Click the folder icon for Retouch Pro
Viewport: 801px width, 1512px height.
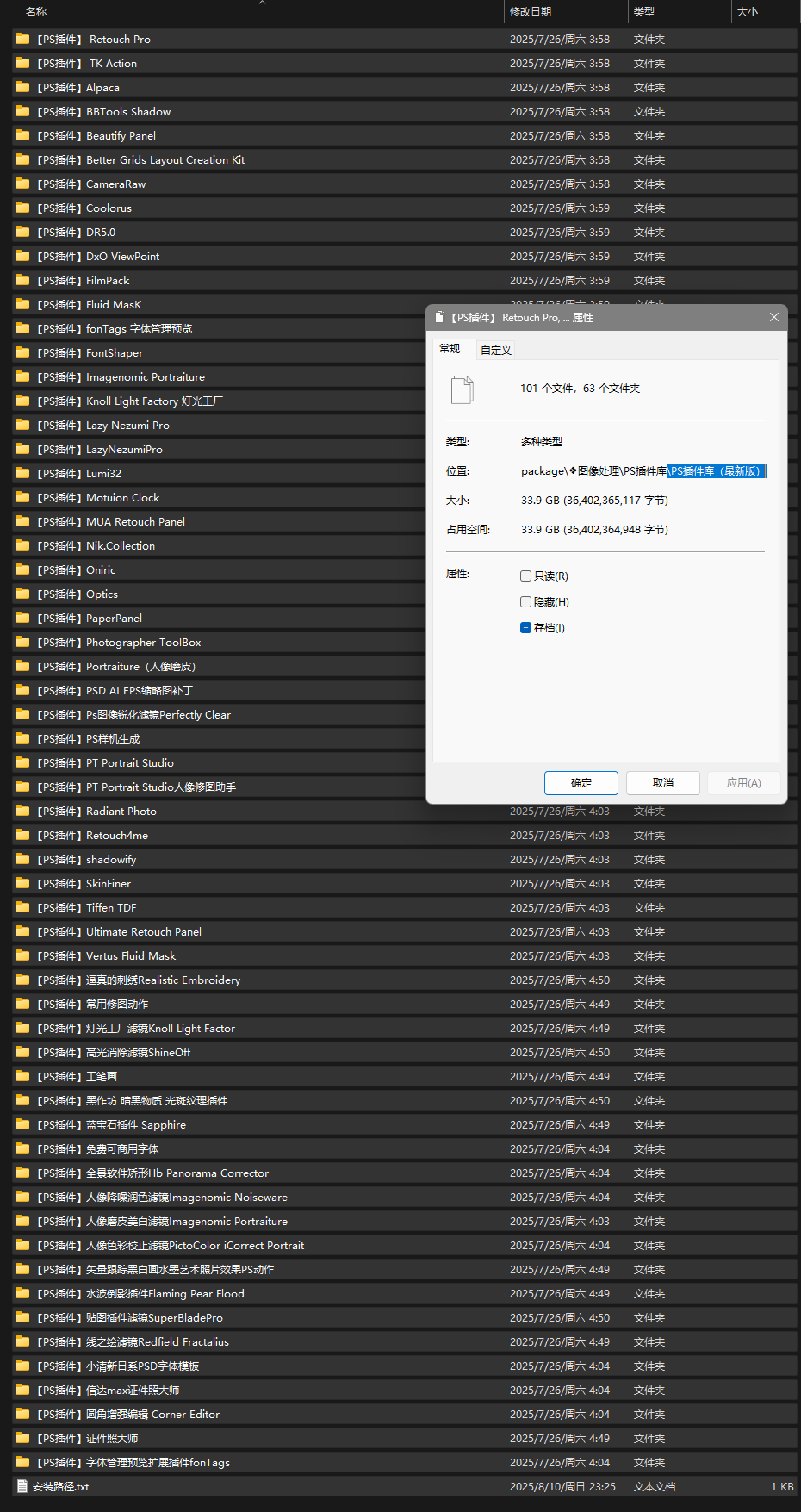[x=22, y=39]
